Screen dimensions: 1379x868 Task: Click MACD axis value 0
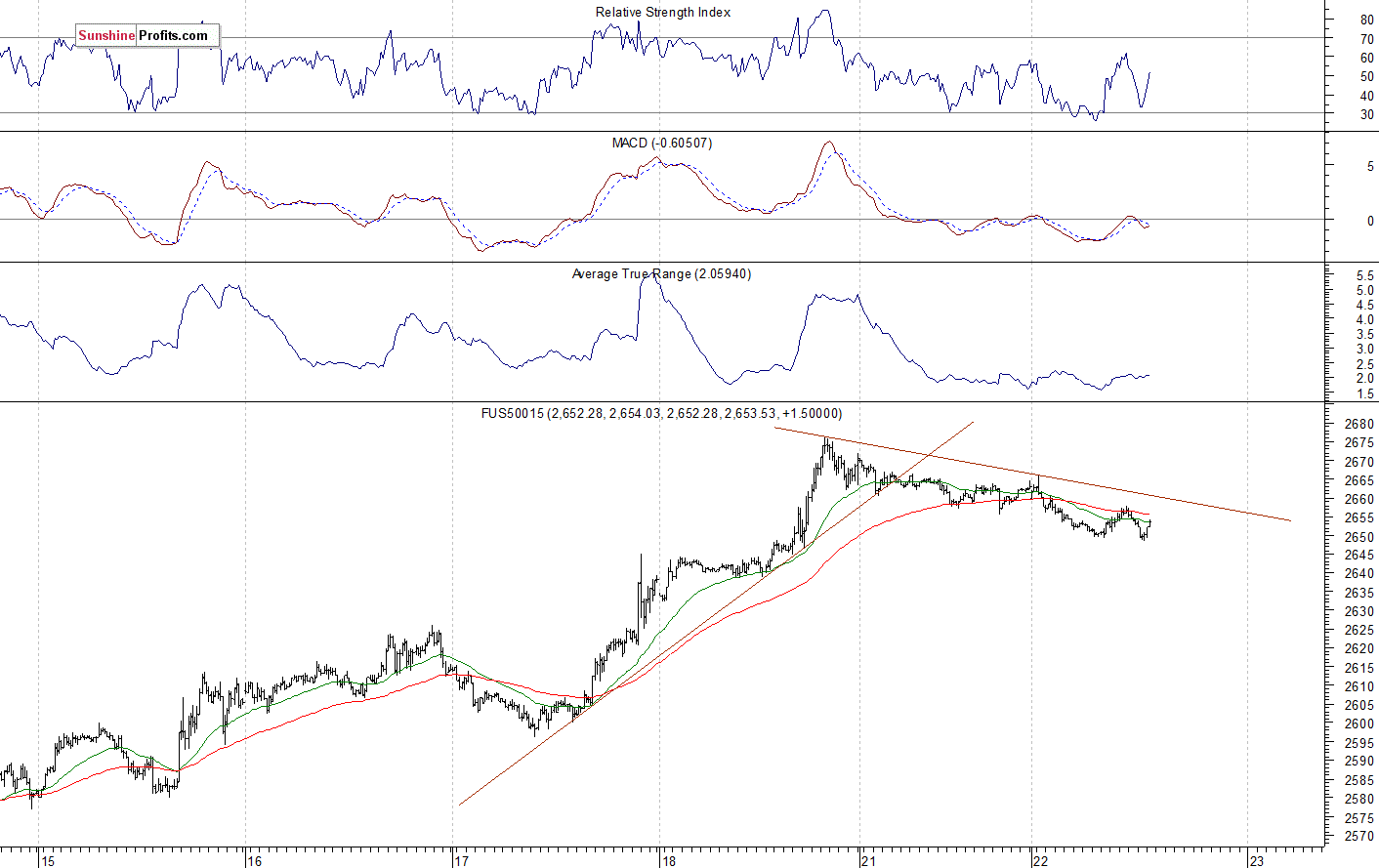click(1369, 222)
